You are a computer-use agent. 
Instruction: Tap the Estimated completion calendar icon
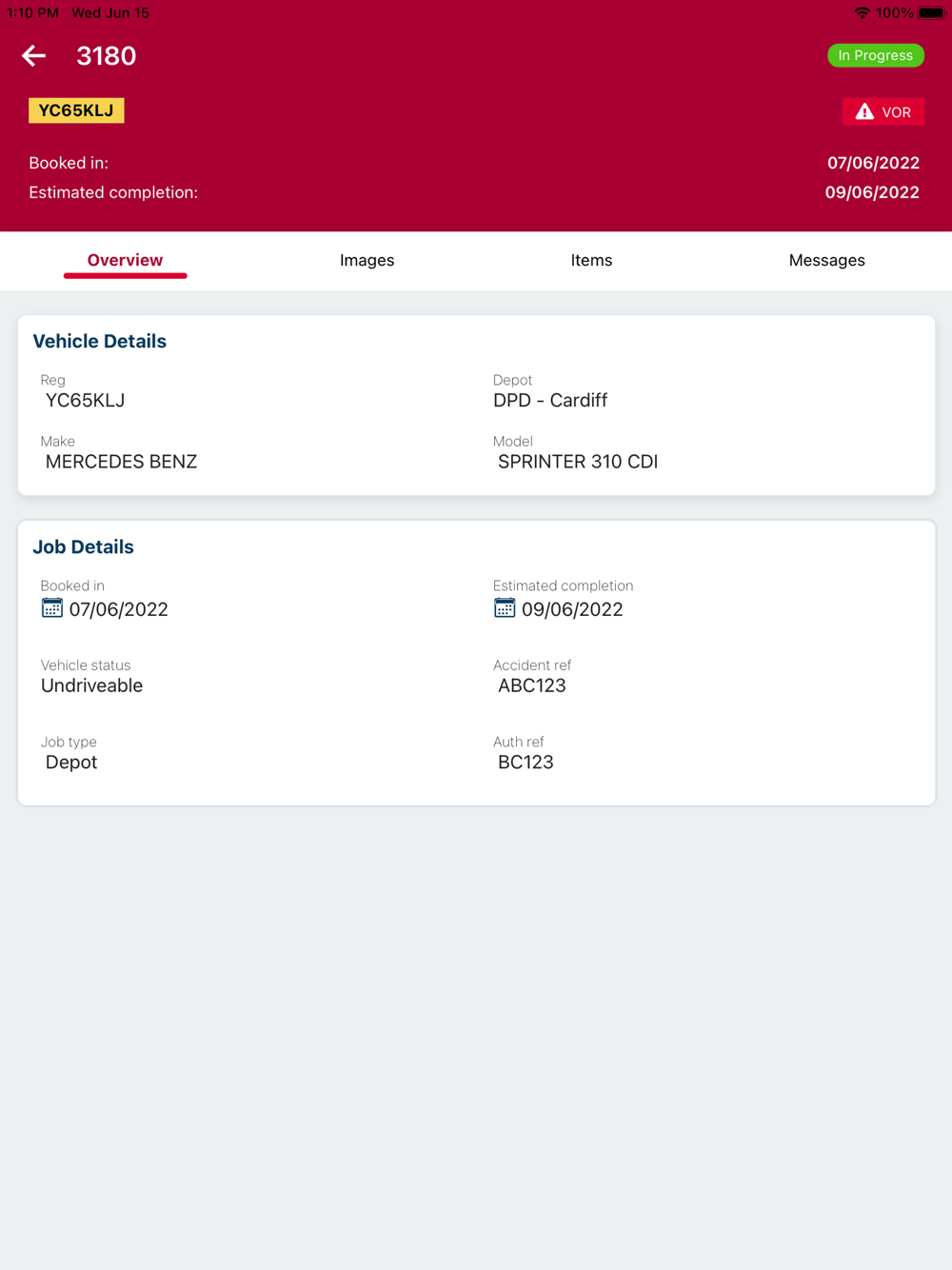pyautogui.click(x=505, y=608)
